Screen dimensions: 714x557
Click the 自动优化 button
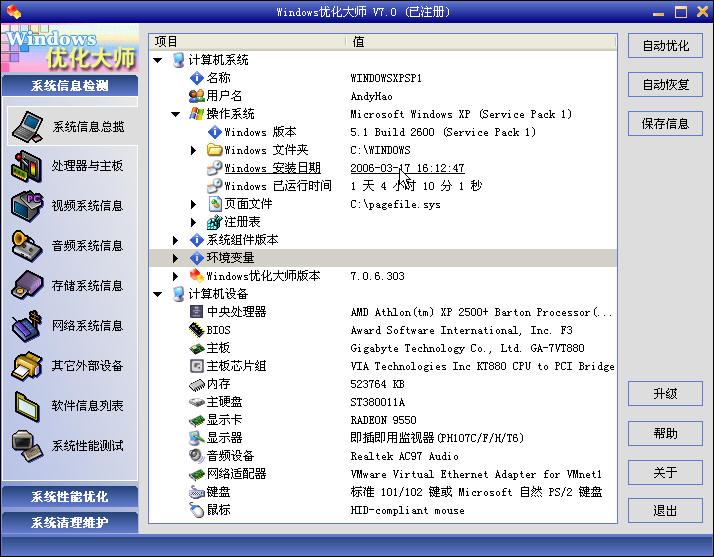pyautogui.click(x=665, y=46)
